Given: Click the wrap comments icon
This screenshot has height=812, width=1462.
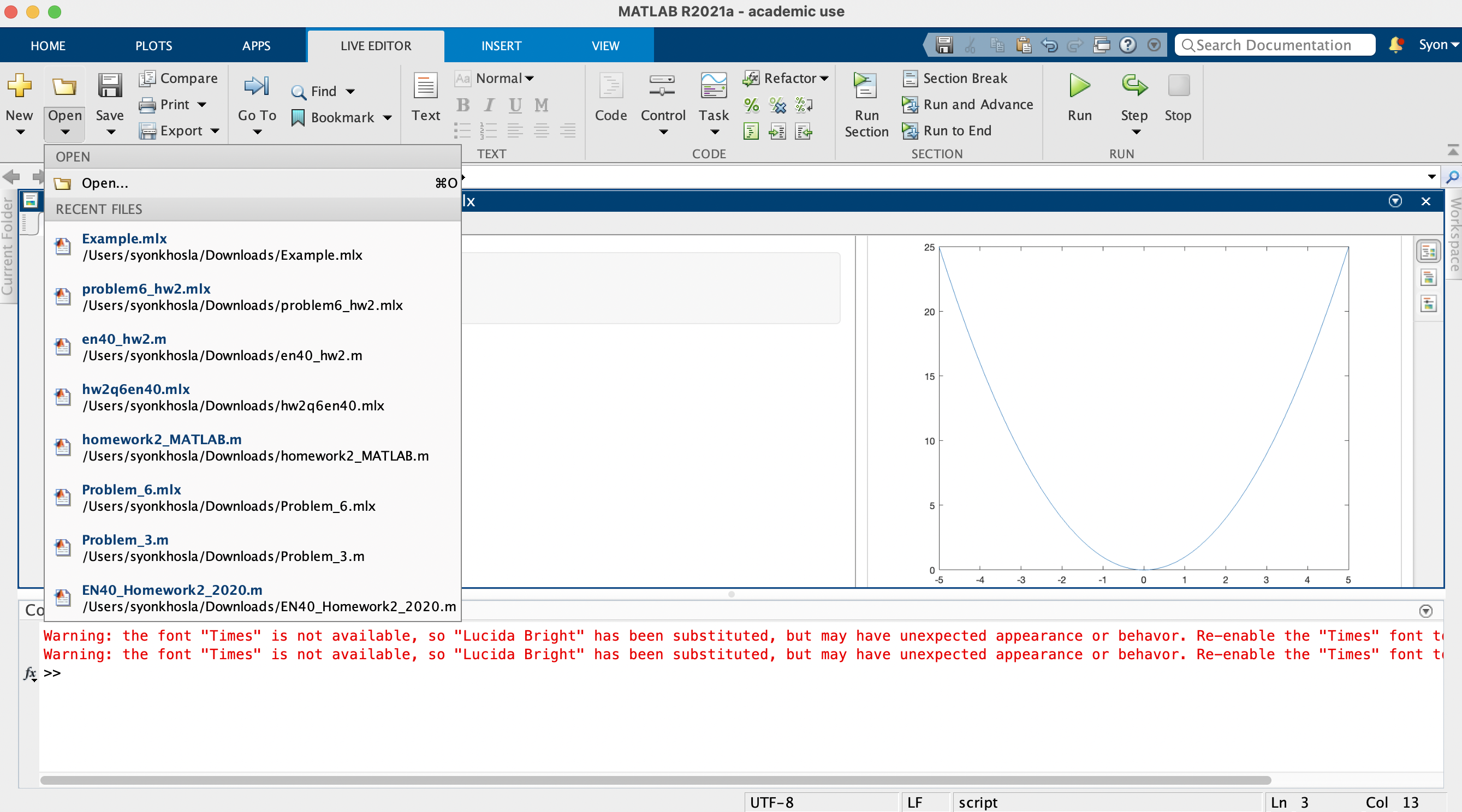Looking at the screenshot, I should pos(804,105).
